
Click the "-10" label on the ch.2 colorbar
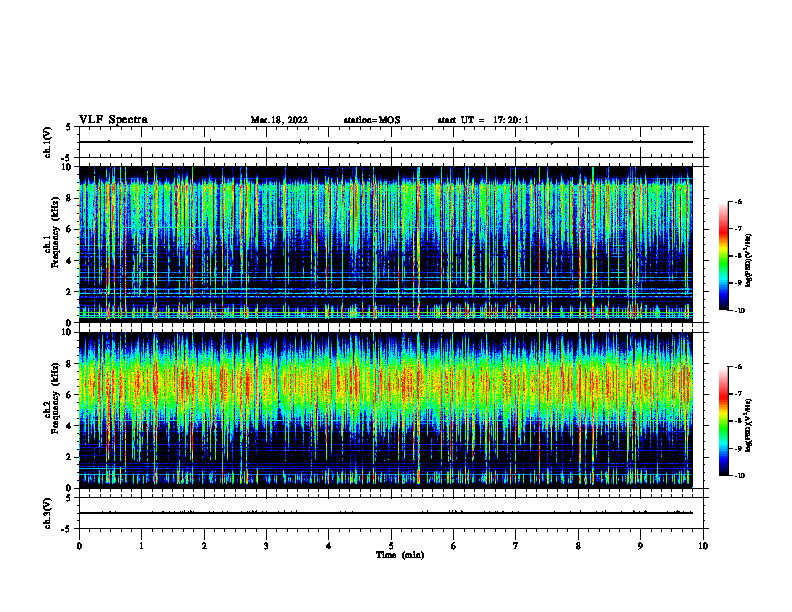739,476
